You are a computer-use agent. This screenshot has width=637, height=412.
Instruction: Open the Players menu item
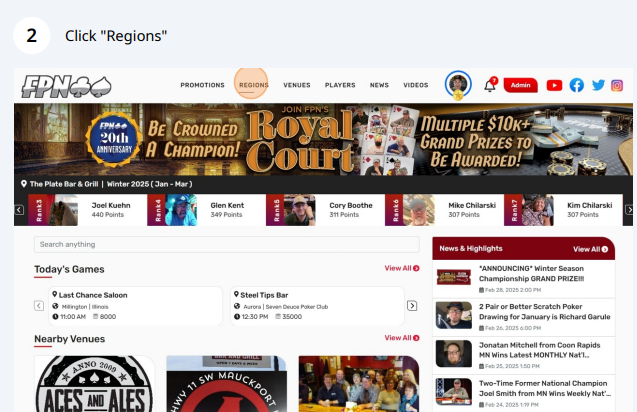point(340,85)
